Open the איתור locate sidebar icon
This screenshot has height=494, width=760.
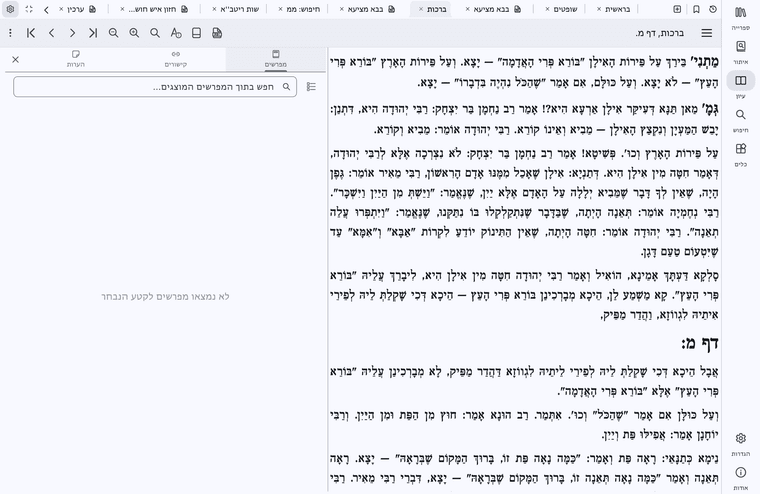(x=740, y=51)
